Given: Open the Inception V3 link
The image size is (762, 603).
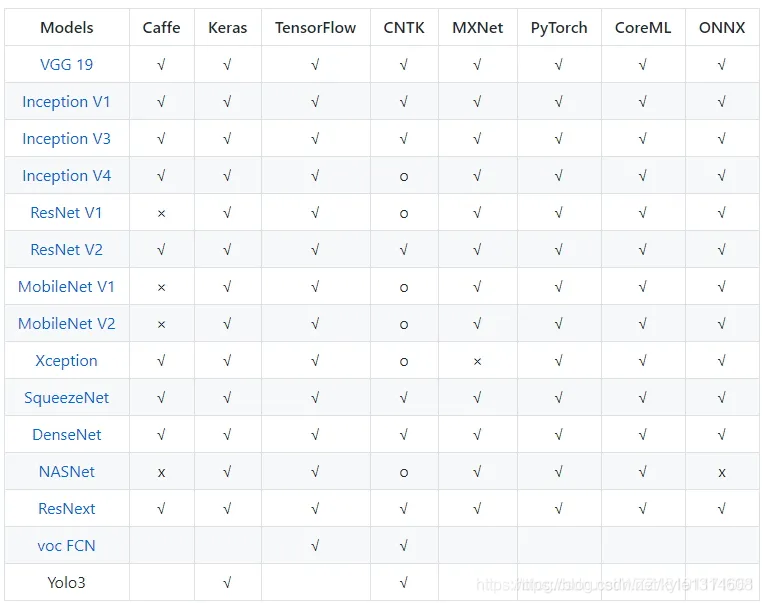Looking at the screenshot, I should click(67, 138).
